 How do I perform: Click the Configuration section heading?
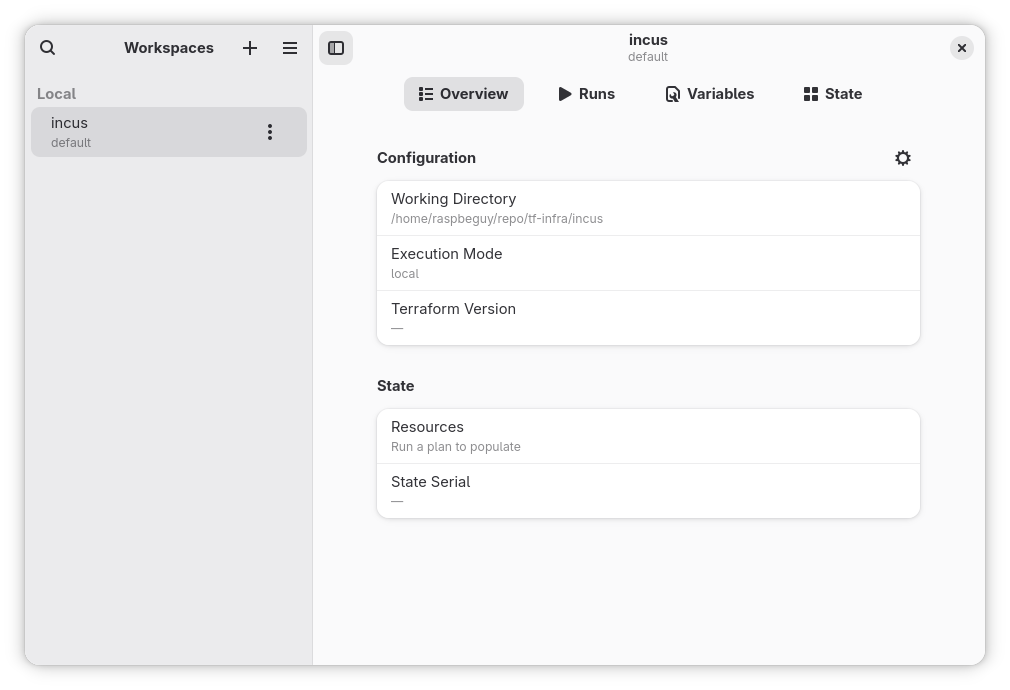[426, 158]
